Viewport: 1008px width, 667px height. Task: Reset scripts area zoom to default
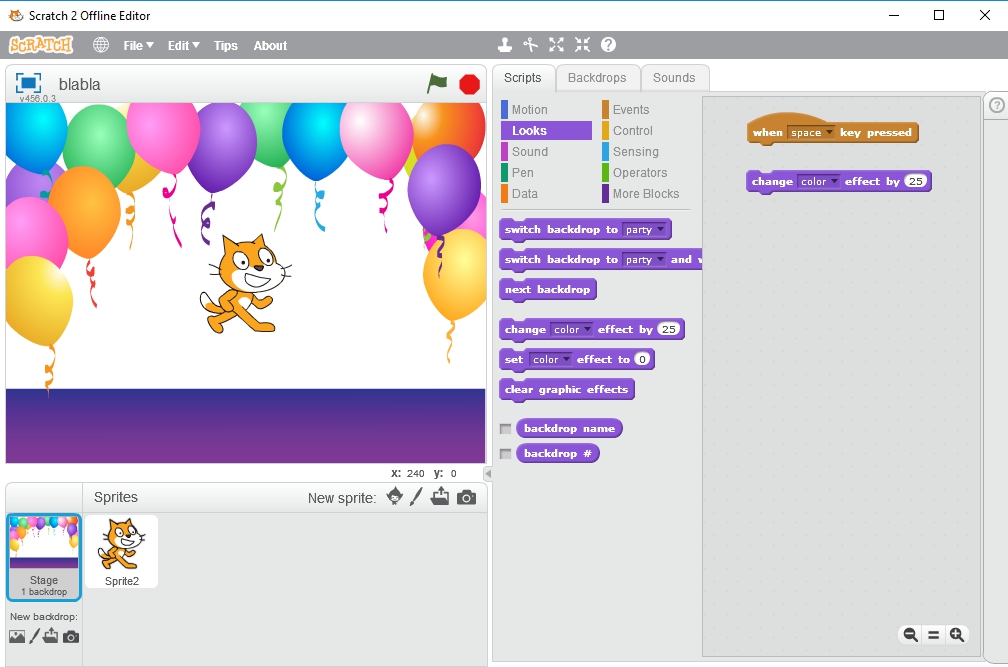tap(933, 635)
